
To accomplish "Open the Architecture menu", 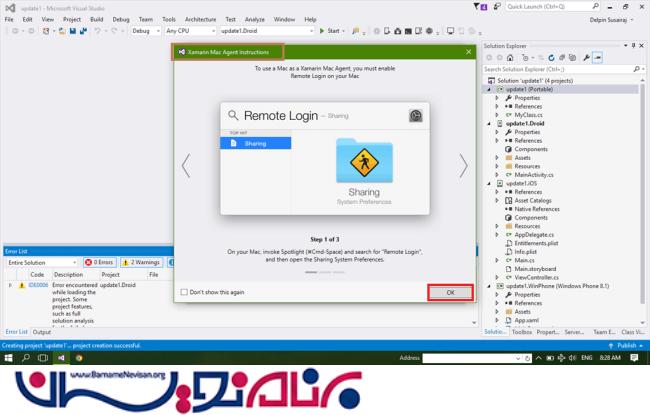I will pos(200,19).
